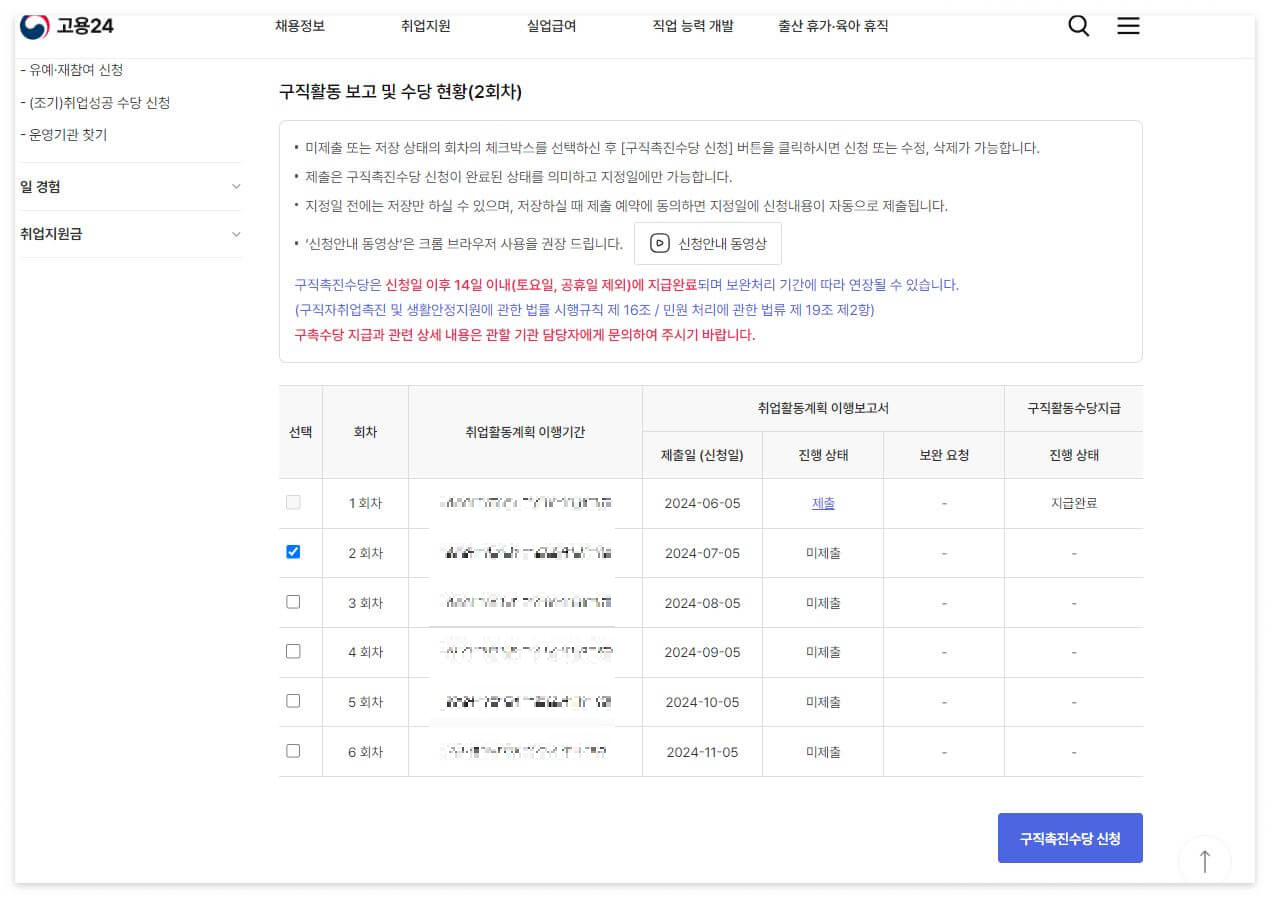
Task: Click the 고용24 logo
Action: point(66,27)
